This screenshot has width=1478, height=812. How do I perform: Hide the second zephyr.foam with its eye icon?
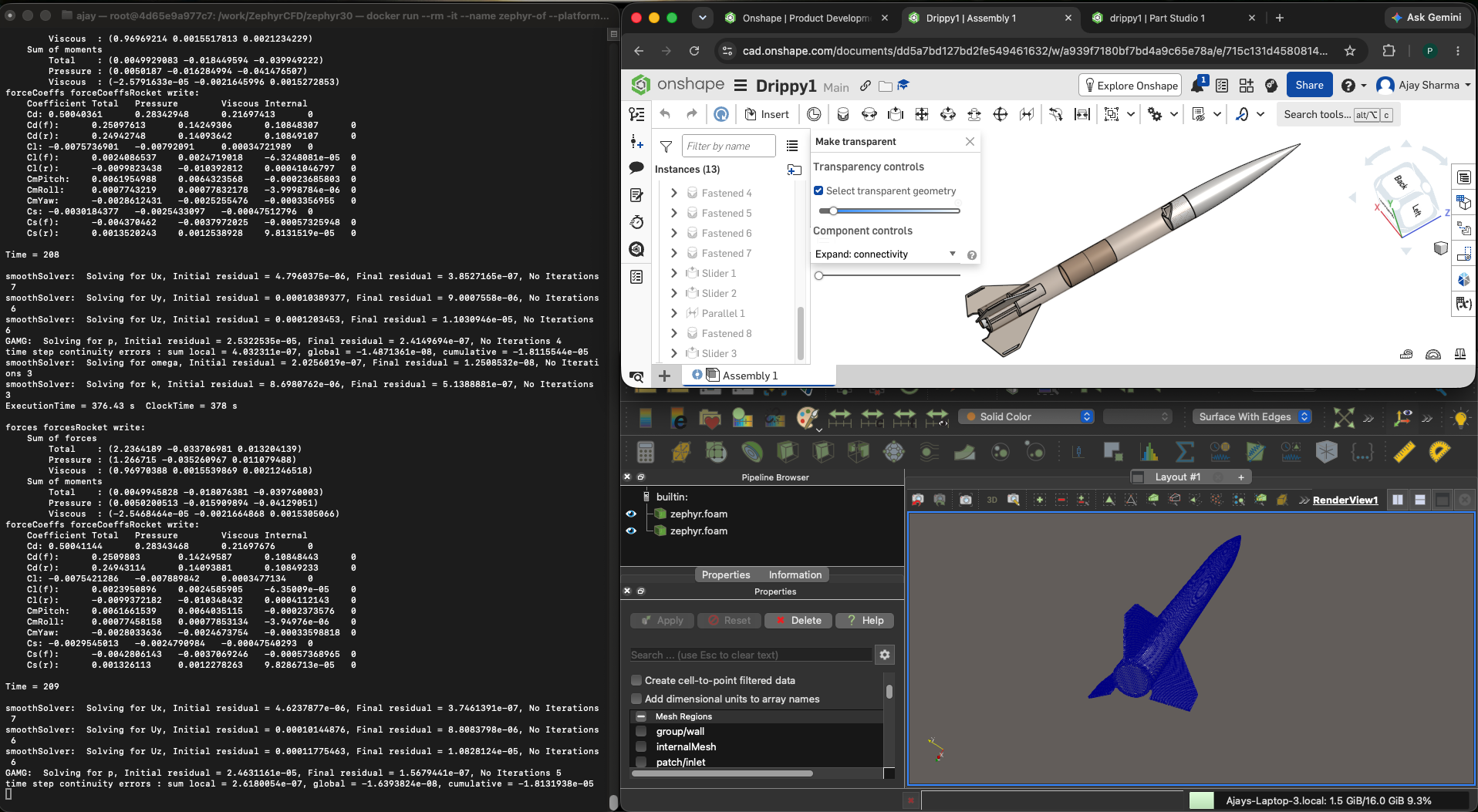631,531
